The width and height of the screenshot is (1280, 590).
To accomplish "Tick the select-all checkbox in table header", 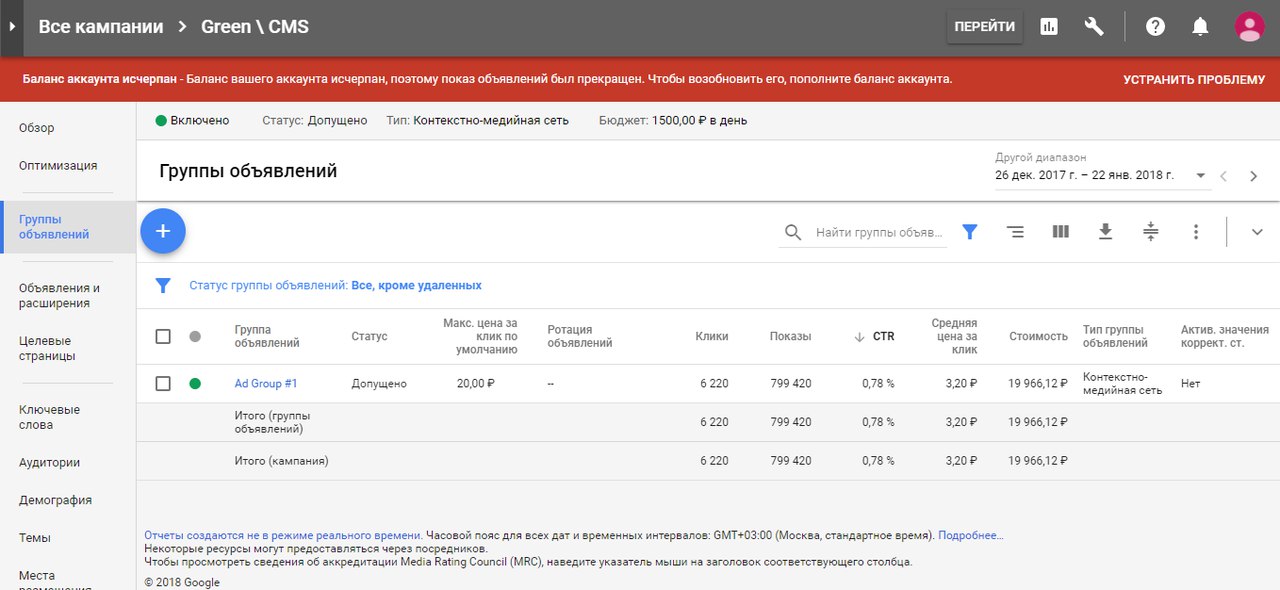I will point(163,337).
